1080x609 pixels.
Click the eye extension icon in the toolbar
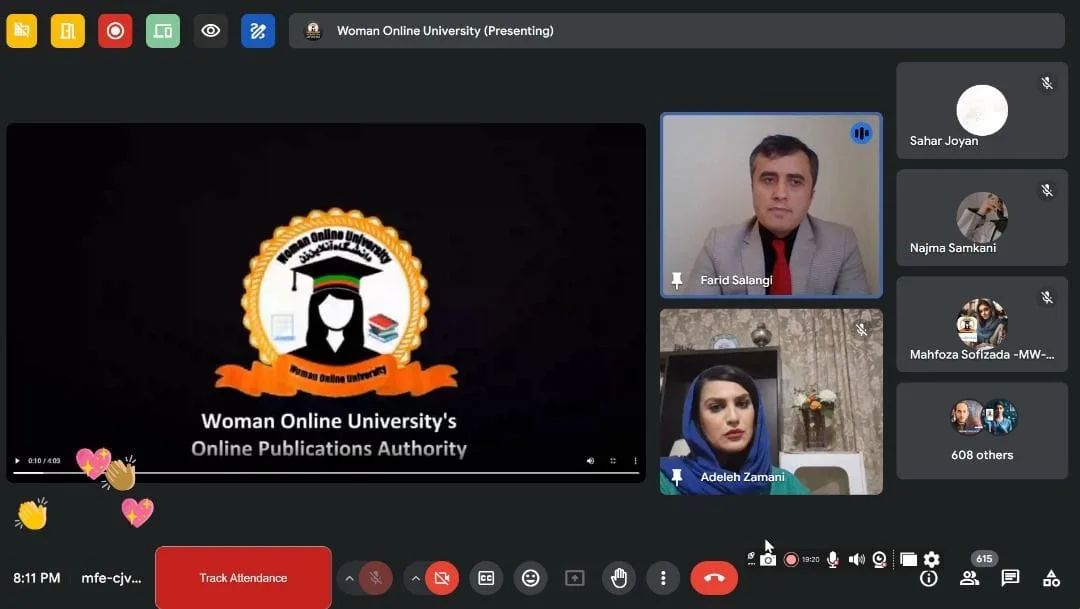pos(209,30)
